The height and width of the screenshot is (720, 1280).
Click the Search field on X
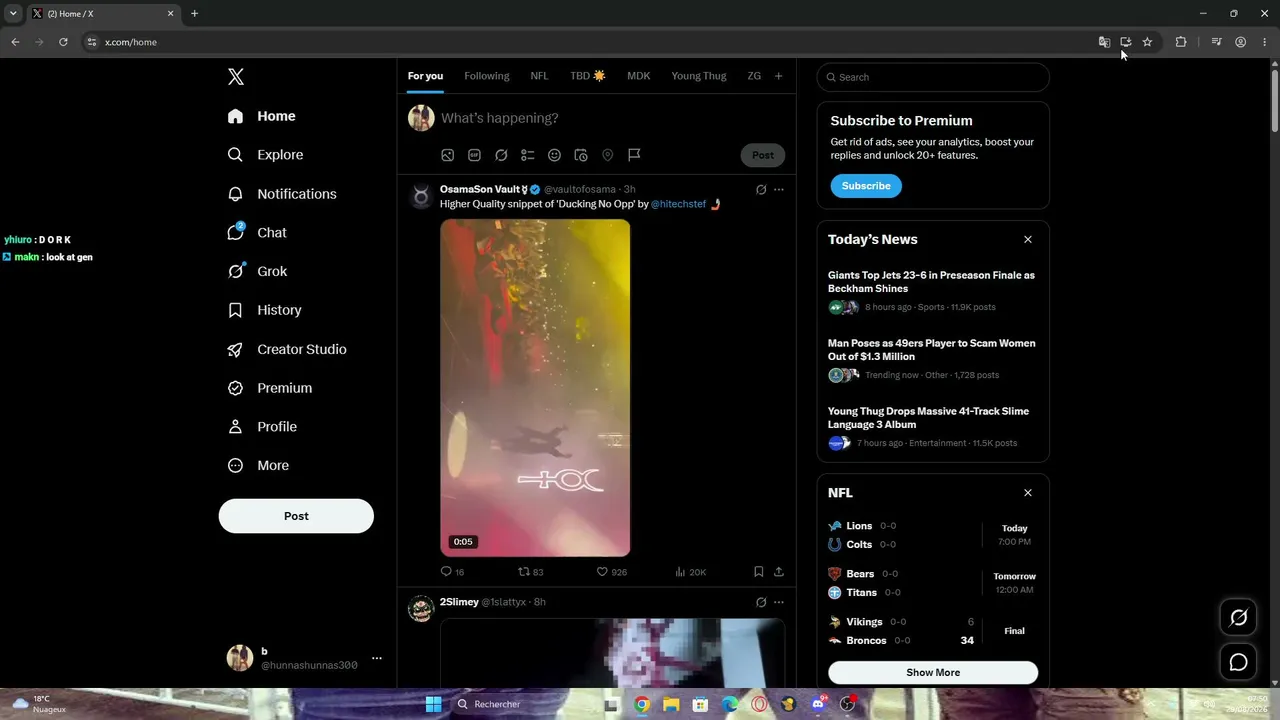(x=933, y=77)
